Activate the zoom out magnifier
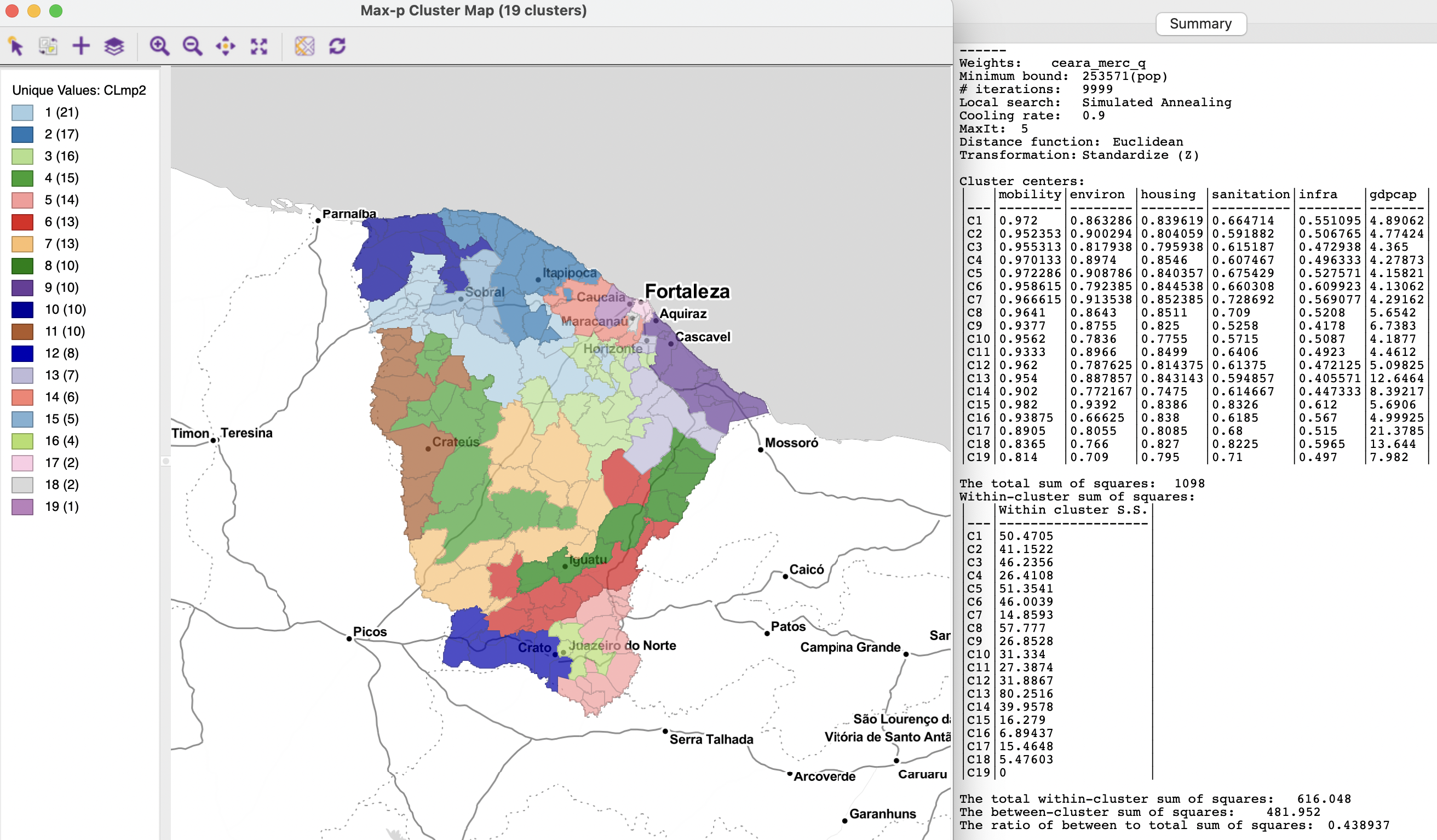 coord(192,46)
